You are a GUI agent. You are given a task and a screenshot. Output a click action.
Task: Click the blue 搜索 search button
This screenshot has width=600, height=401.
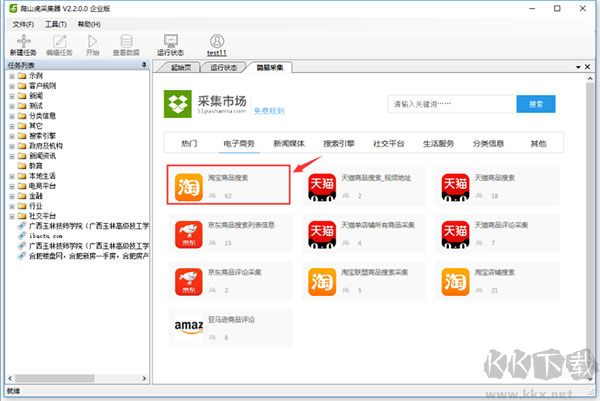[x=536, y=104]
